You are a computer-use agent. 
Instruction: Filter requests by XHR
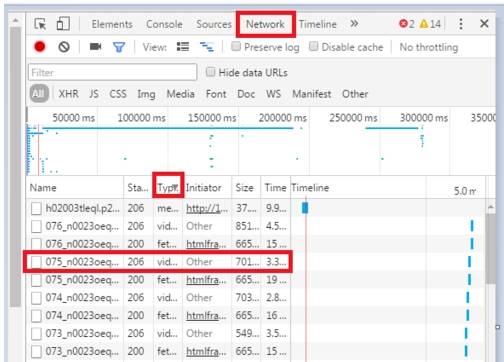(69, 94)
